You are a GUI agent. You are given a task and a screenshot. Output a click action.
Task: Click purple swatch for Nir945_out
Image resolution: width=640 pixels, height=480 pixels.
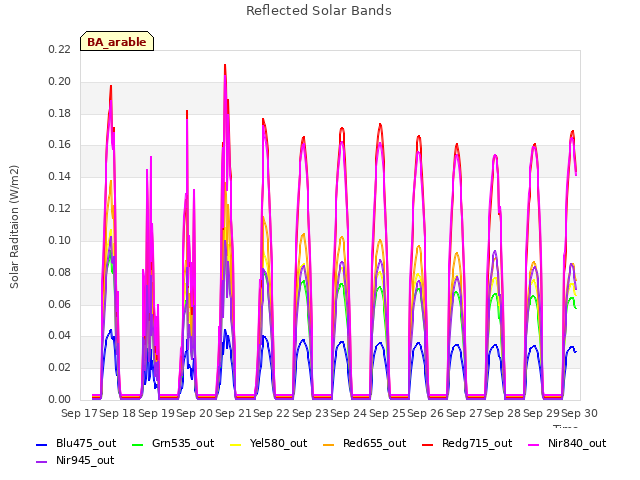[x=42, y=462]
